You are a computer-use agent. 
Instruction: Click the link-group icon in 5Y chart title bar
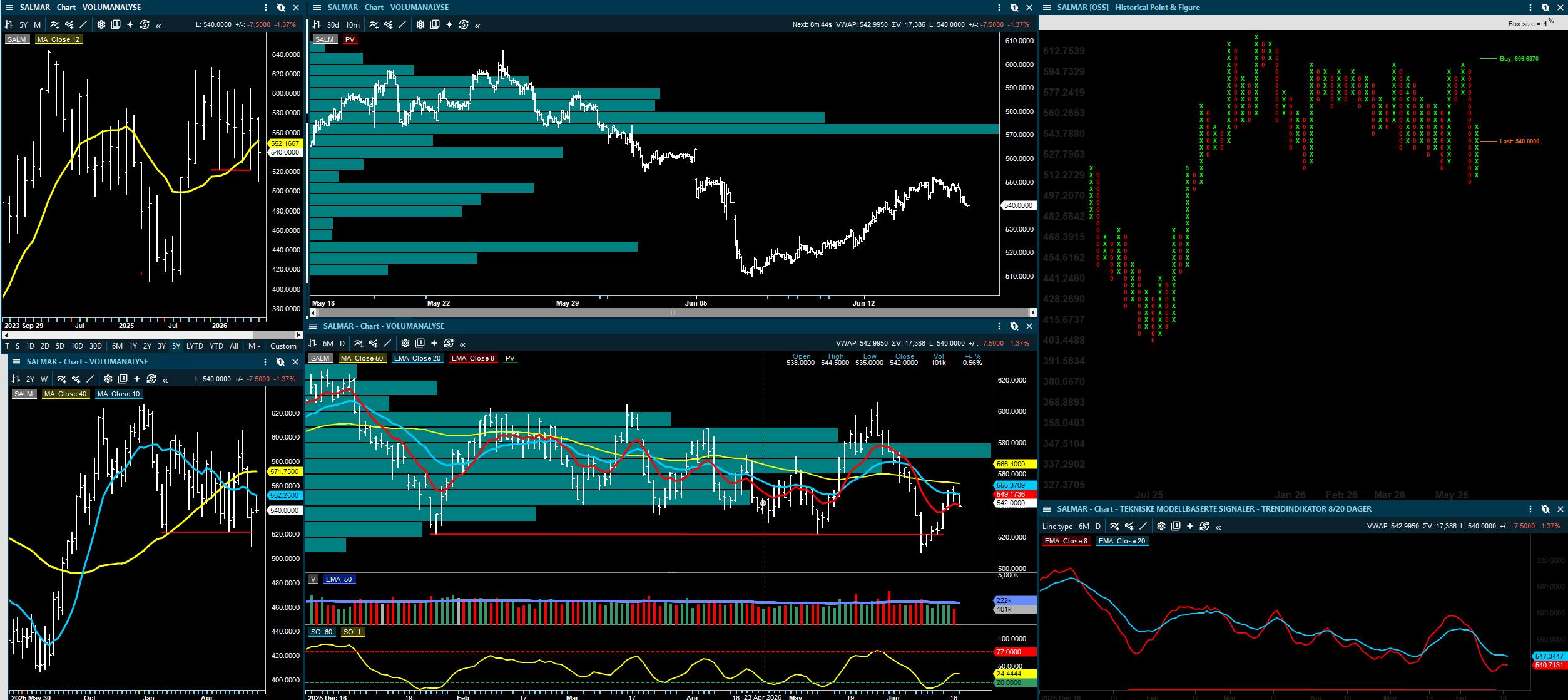click(x=281, y=8)
